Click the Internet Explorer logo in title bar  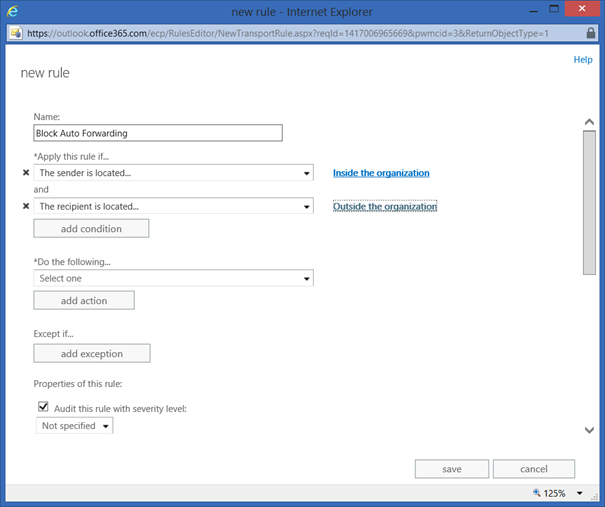pyautogui.click(x=12, y=10)
